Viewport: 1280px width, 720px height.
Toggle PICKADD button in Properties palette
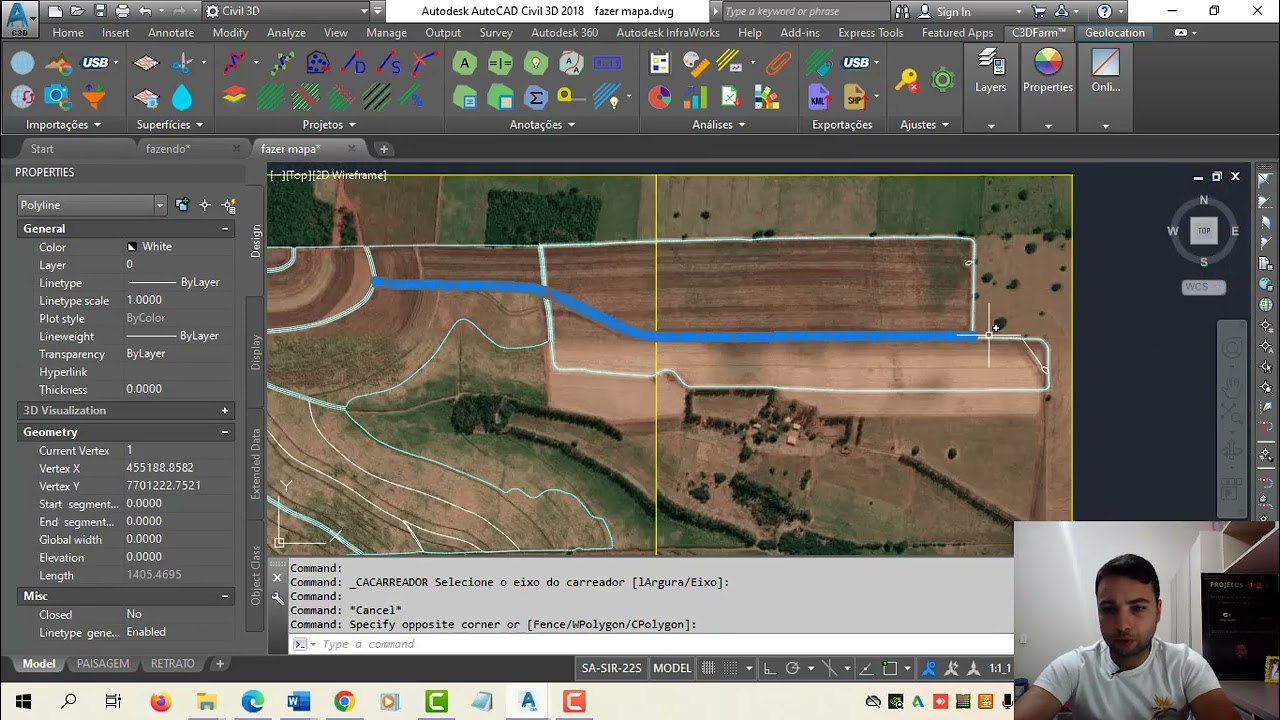point(182,205)
